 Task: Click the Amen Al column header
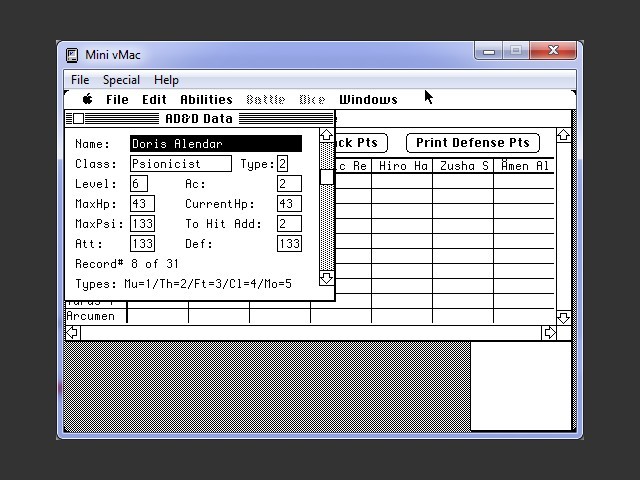pyautogui.click(x=524, y=166)
